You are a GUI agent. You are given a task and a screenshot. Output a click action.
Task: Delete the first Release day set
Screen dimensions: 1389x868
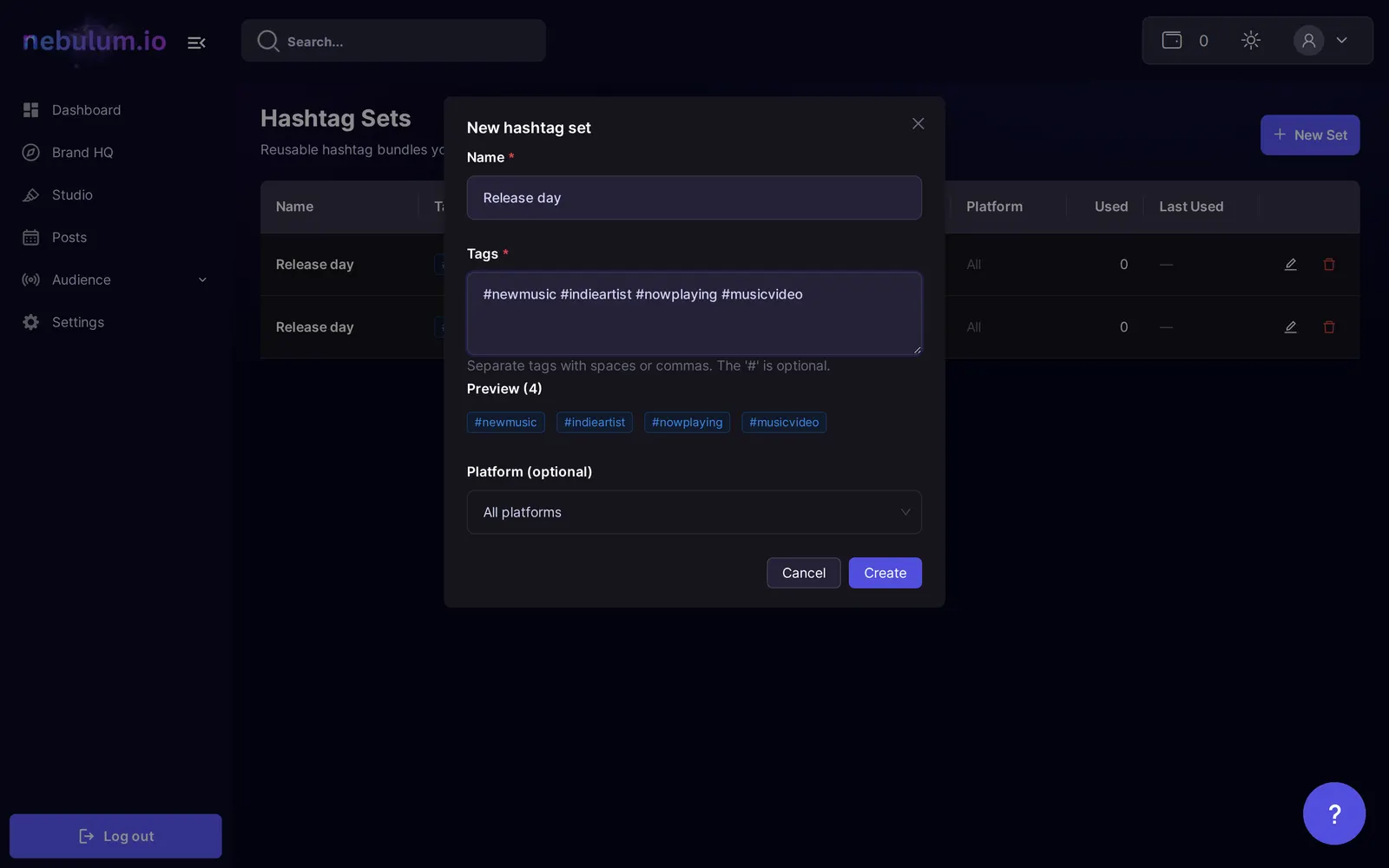click(x=1329, y=265)
